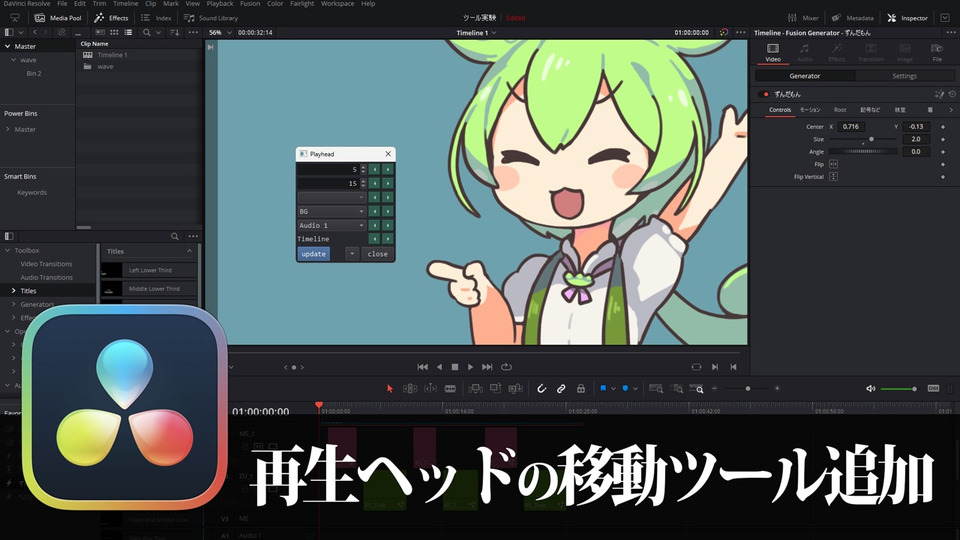Click the Flip Vertical checkbox
The height and width of the screenshot is (540, 960).
[833, 176]
